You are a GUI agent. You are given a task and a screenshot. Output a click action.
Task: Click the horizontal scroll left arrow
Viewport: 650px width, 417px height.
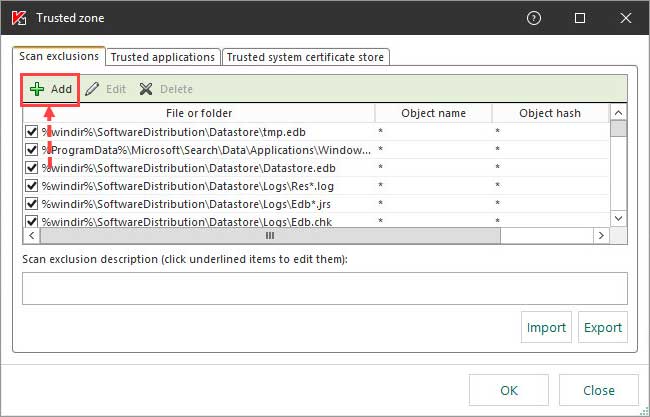(x=32, y=235)
